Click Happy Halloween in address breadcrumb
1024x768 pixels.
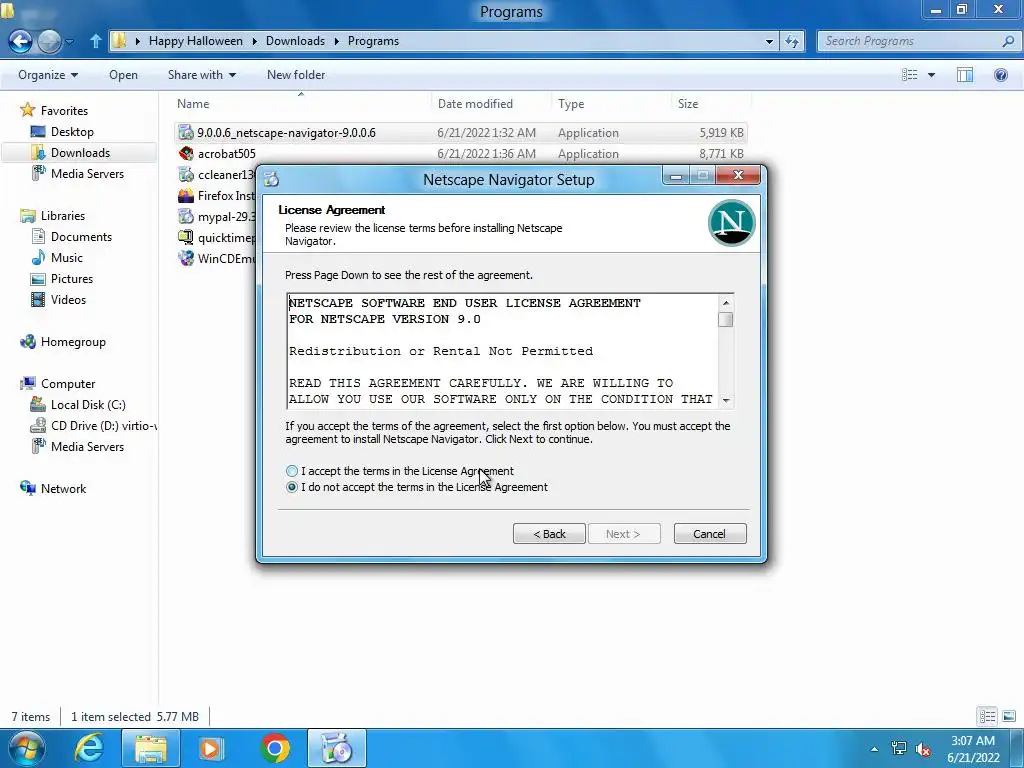[195, 41]
